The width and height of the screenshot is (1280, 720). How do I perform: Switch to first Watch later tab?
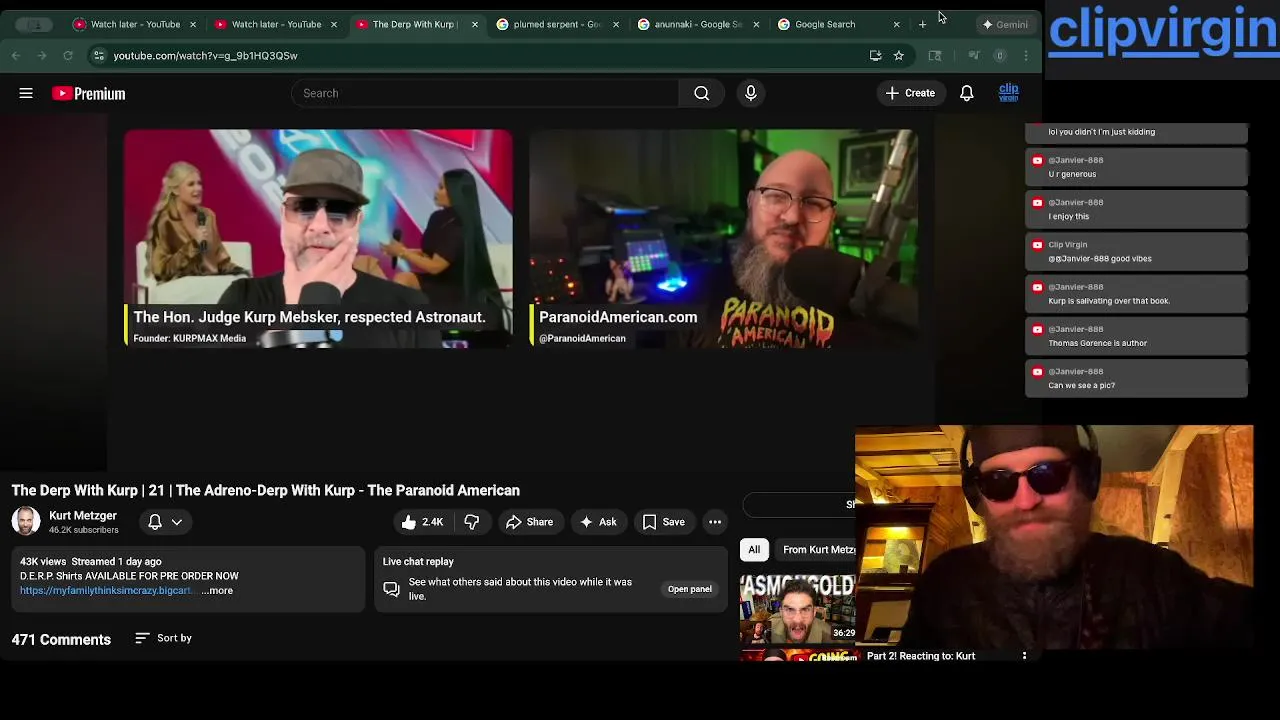[x=135, y=24]
